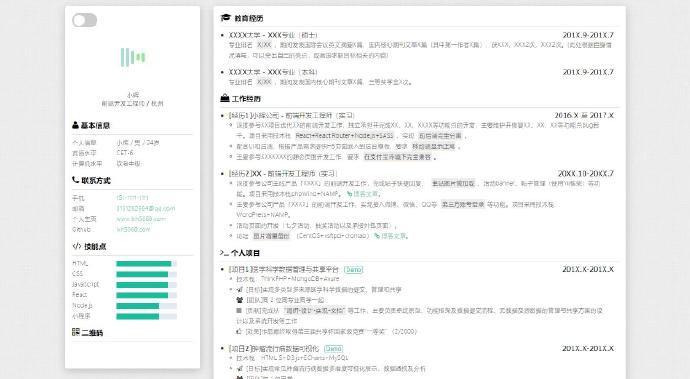Viewport: 690px width, 379px height.
Task: Click the green bars avatar logo
Action: point(133,57)
